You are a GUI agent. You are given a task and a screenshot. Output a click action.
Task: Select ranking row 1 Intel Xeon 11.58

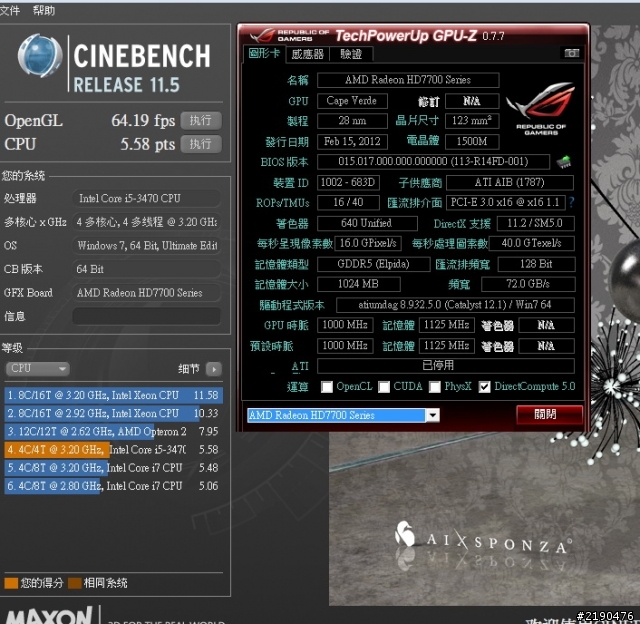coord(113,395)
